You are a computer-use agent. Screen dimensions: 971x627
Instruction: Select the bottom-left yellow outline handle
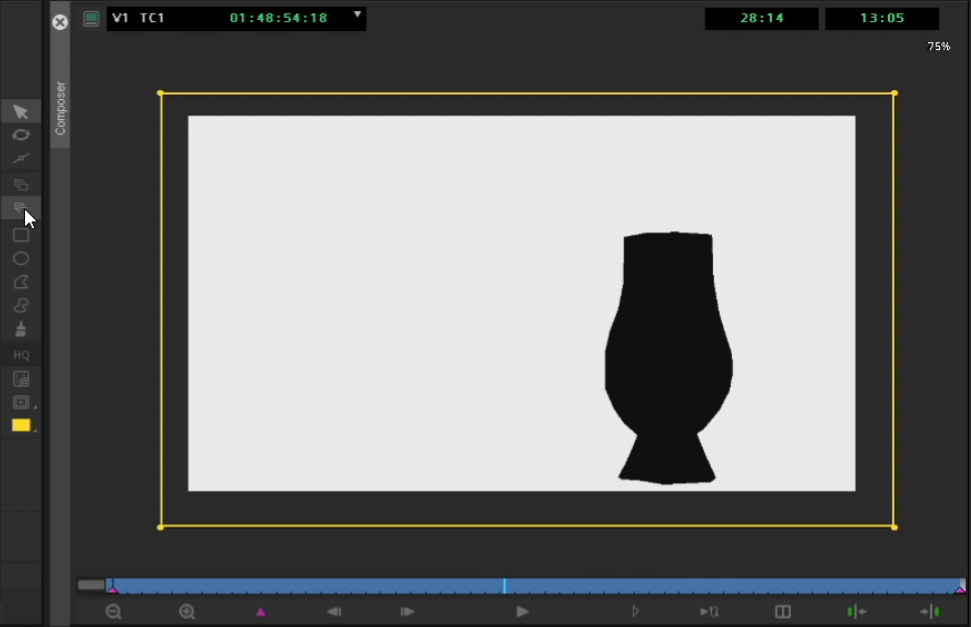pos(160,527)
